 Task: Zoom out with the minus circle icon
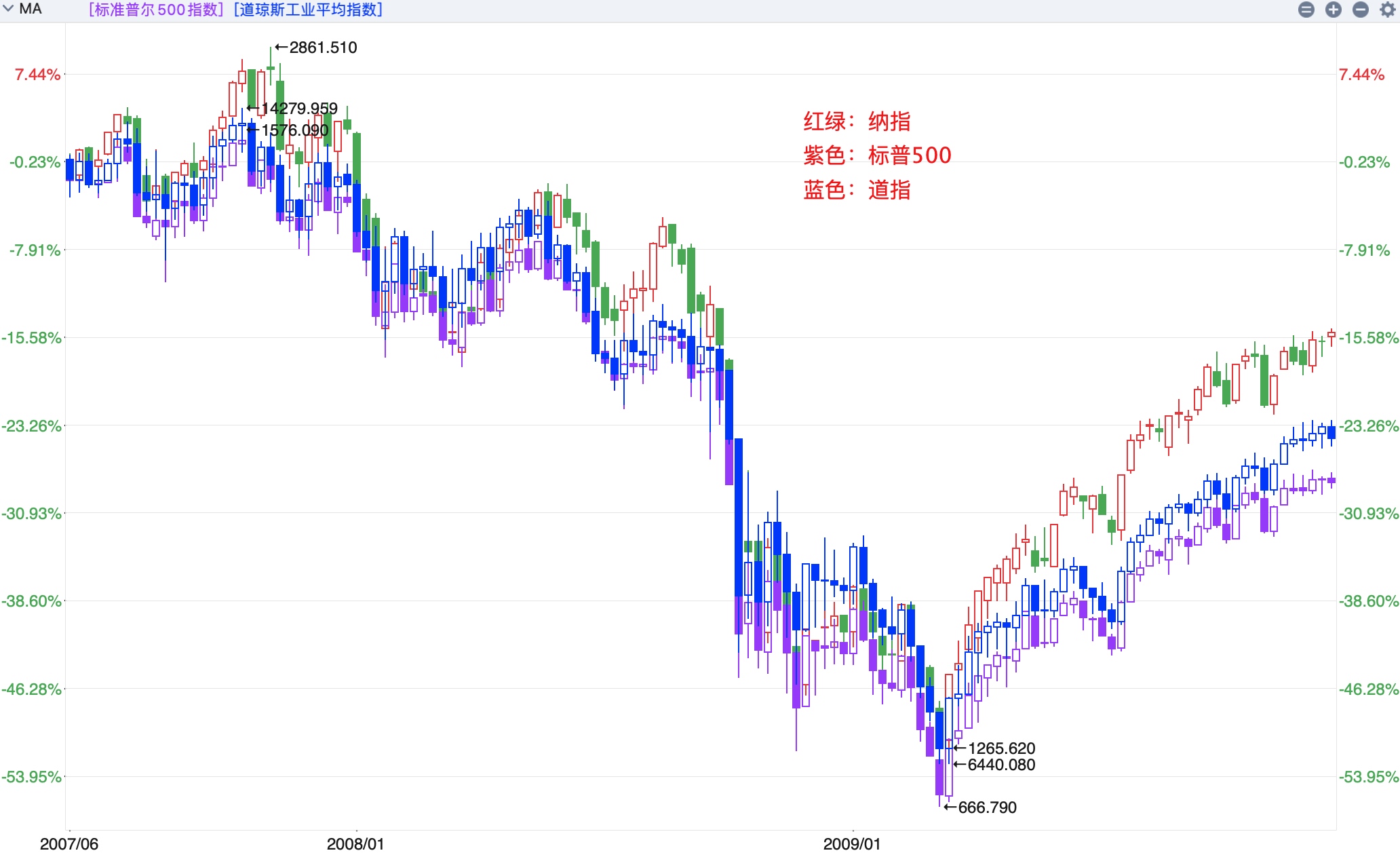pyautogui.click(x=1361, y=9)
